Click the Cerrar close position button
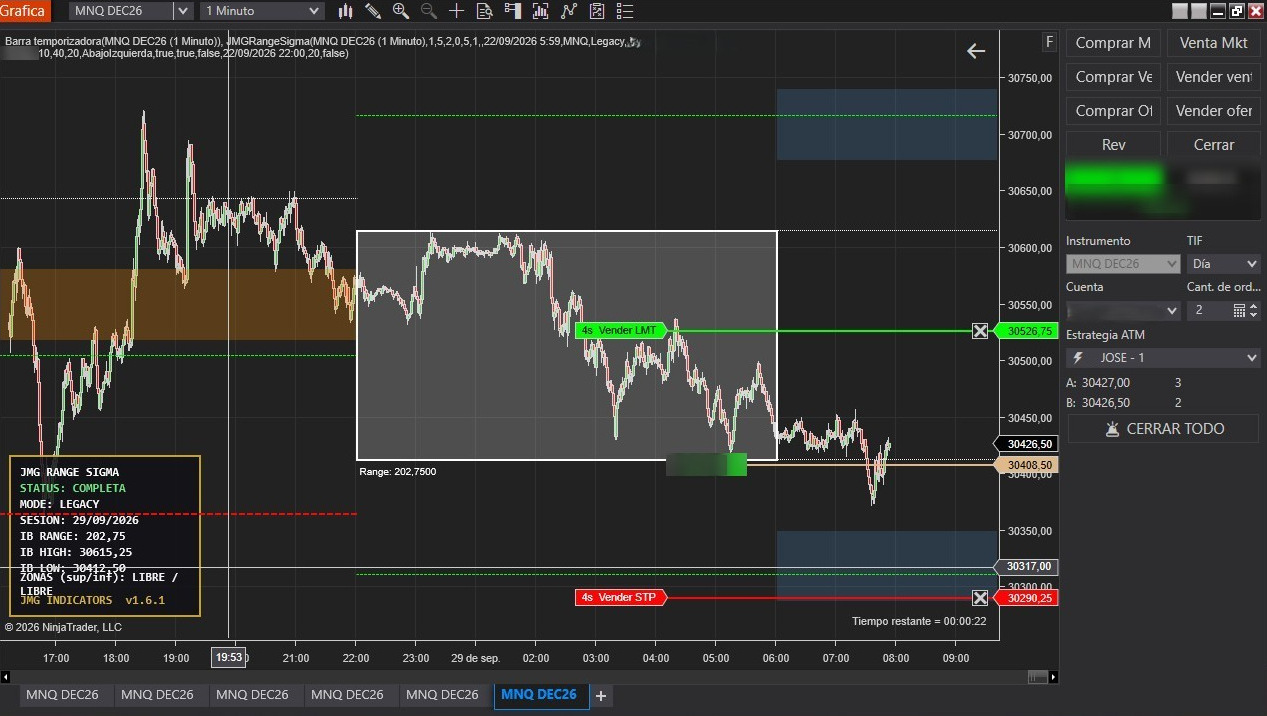Screen dimensions: 1267x716 pos(1213,145)
